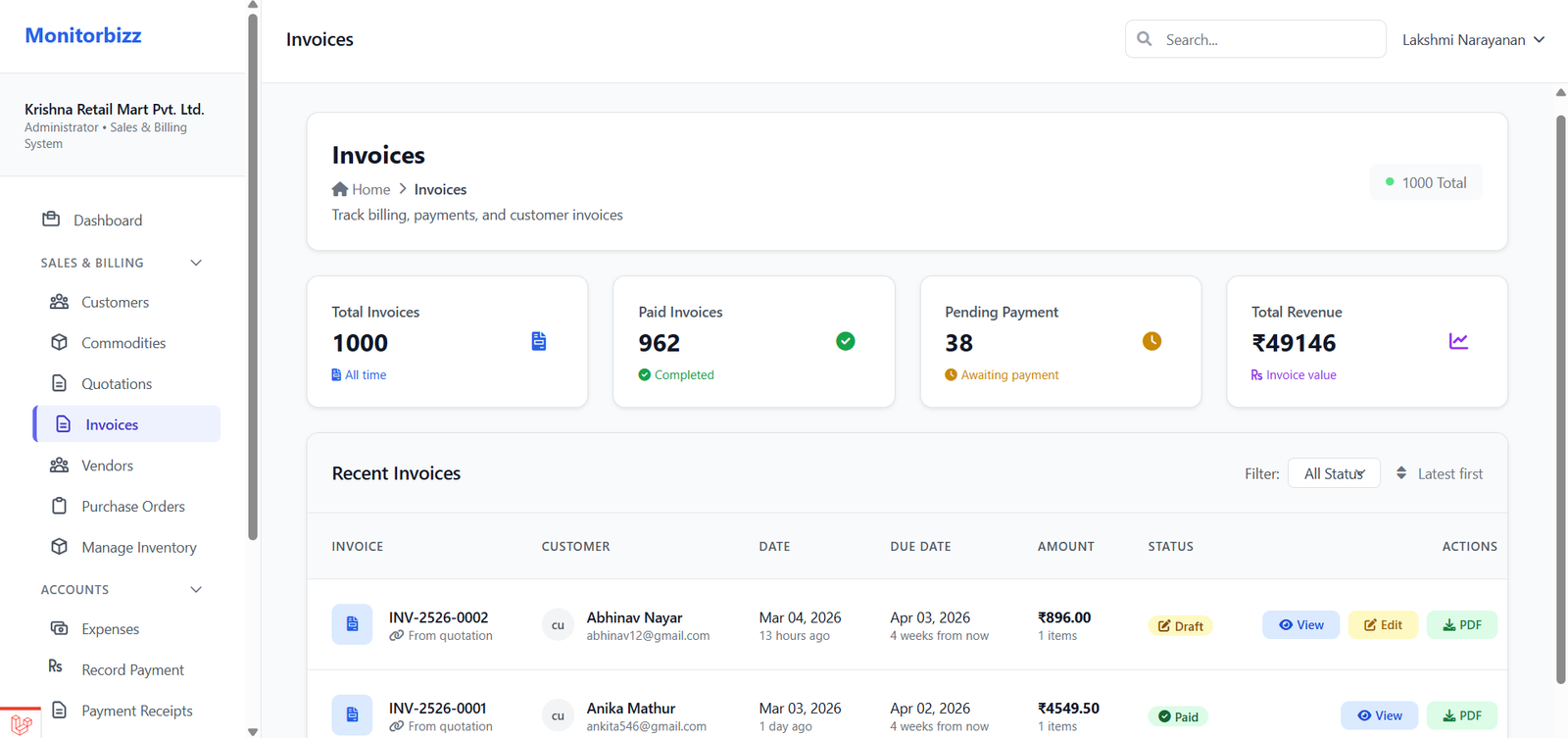Click the Record Payment rupee icon
This screenshot has height=738, width=1568.
(56, 666)
